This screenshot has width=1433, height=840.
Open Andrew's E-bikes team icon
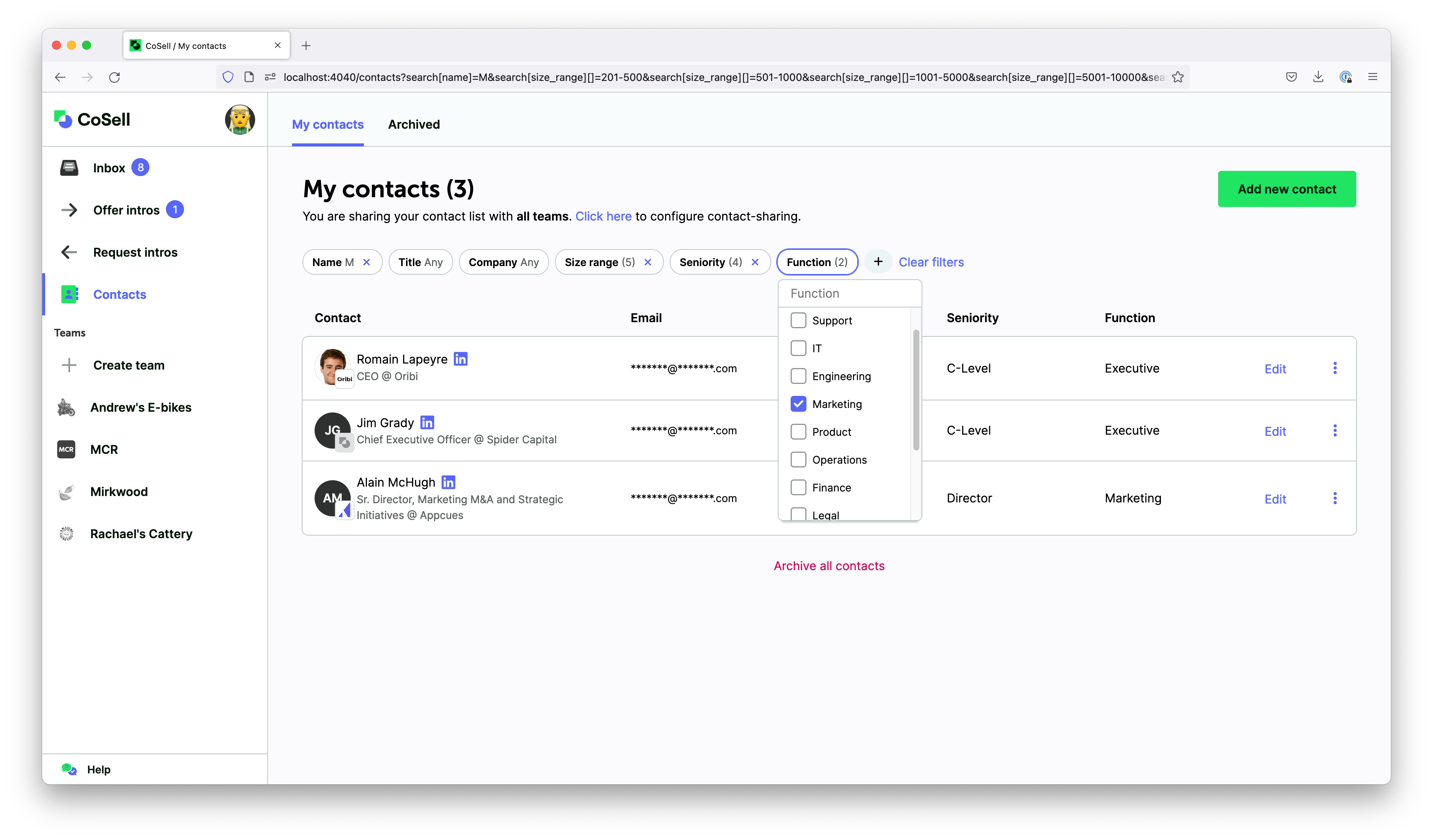click(x=66, y=407)
